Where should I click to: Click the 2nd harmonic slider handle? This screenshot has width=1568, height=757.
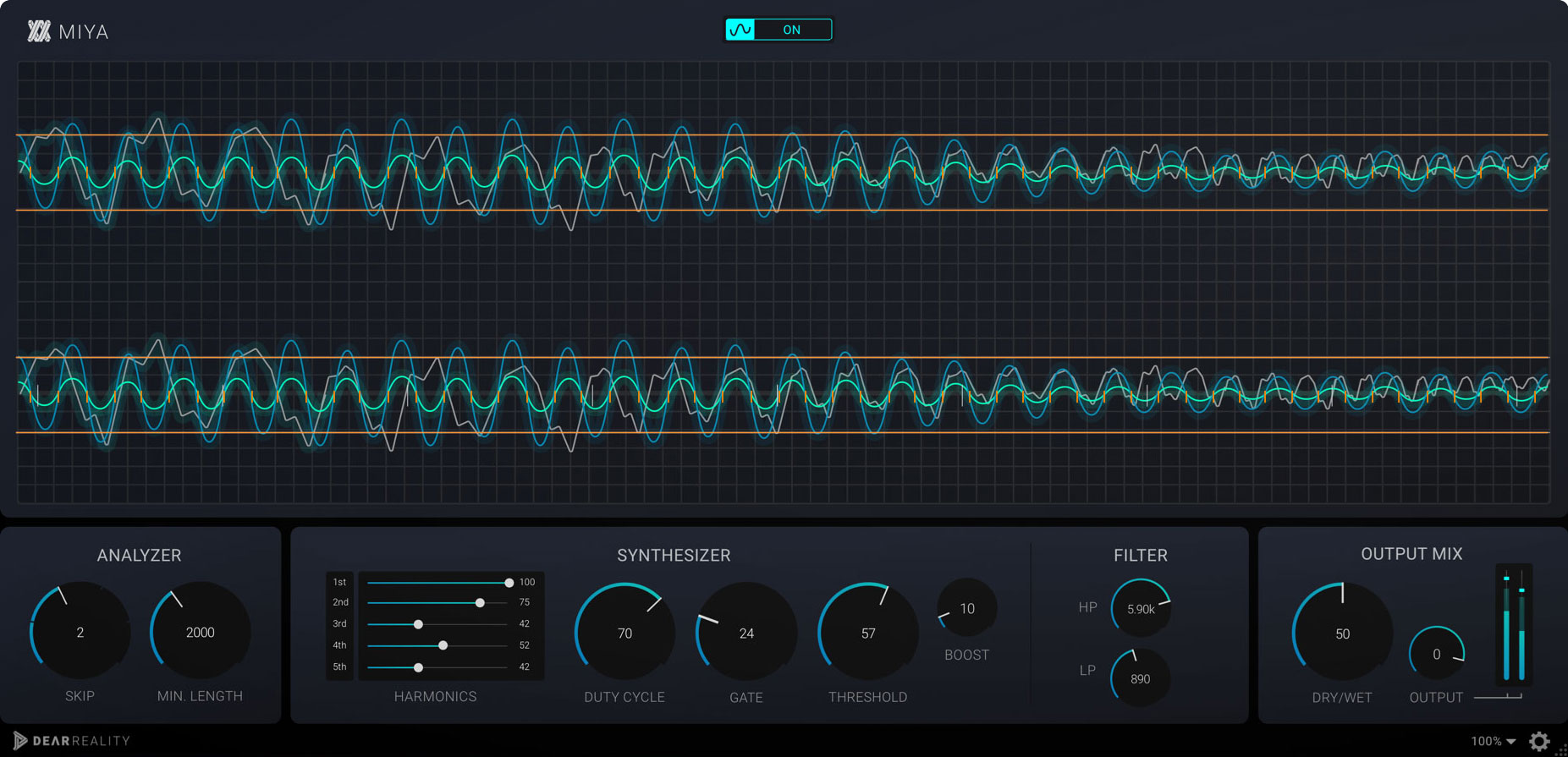tap(480, 603)
